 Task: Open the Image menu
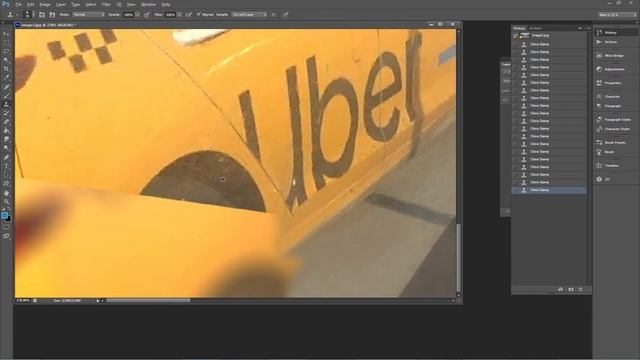click(x=44, y=4)
